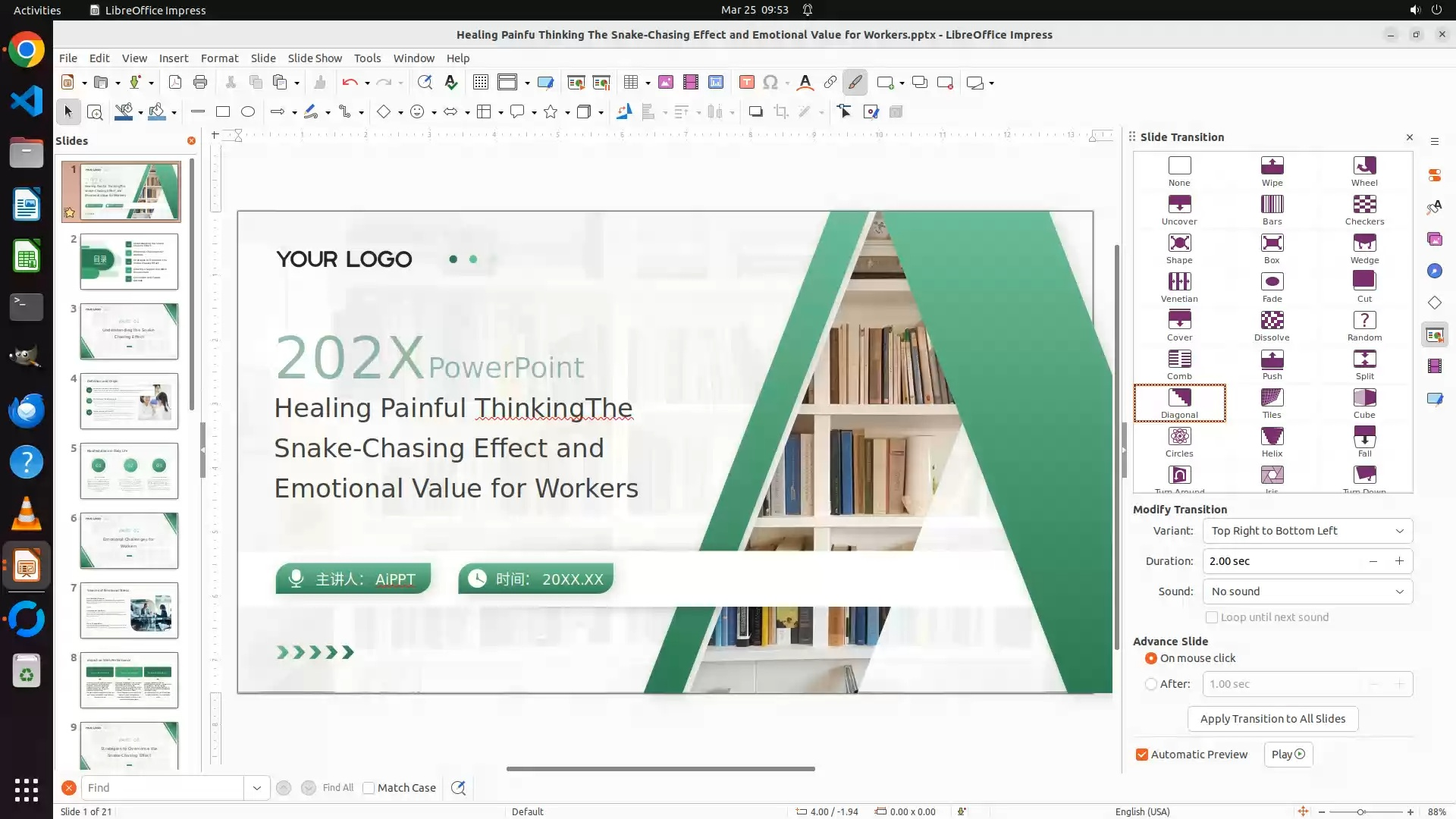Open the Find history dropdown arrow
Viewport: 1456px width, 819px height.
(256, 788)
